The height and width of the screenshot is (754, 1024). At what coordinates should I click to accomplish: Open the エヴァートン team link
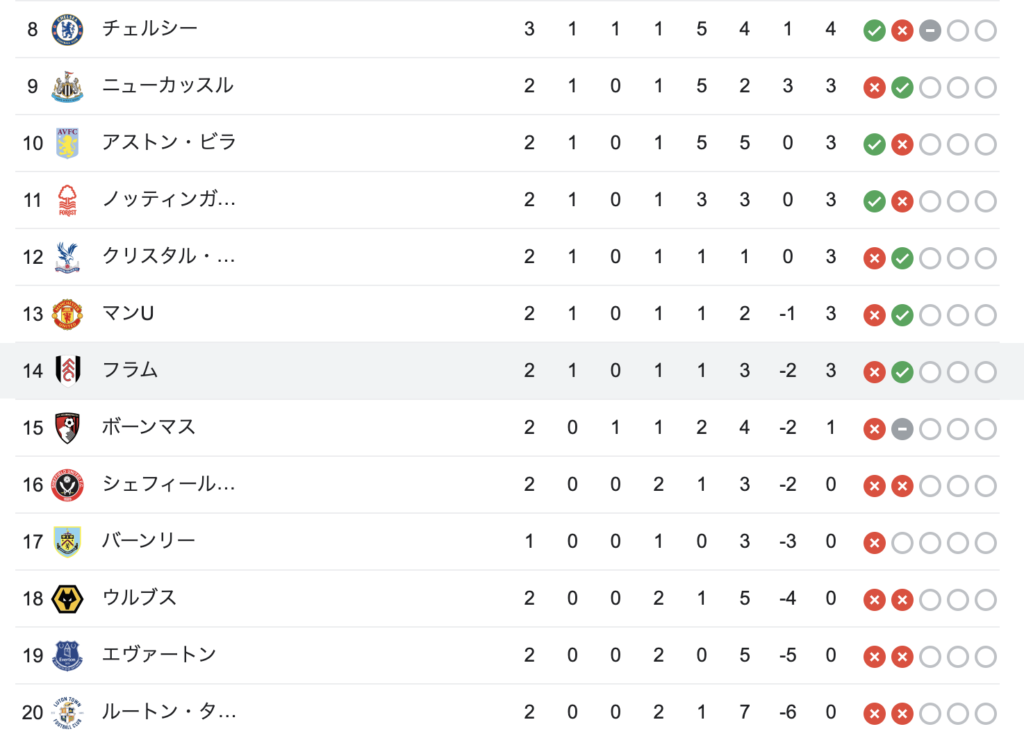pyautogui.click(x=159, y=655)
